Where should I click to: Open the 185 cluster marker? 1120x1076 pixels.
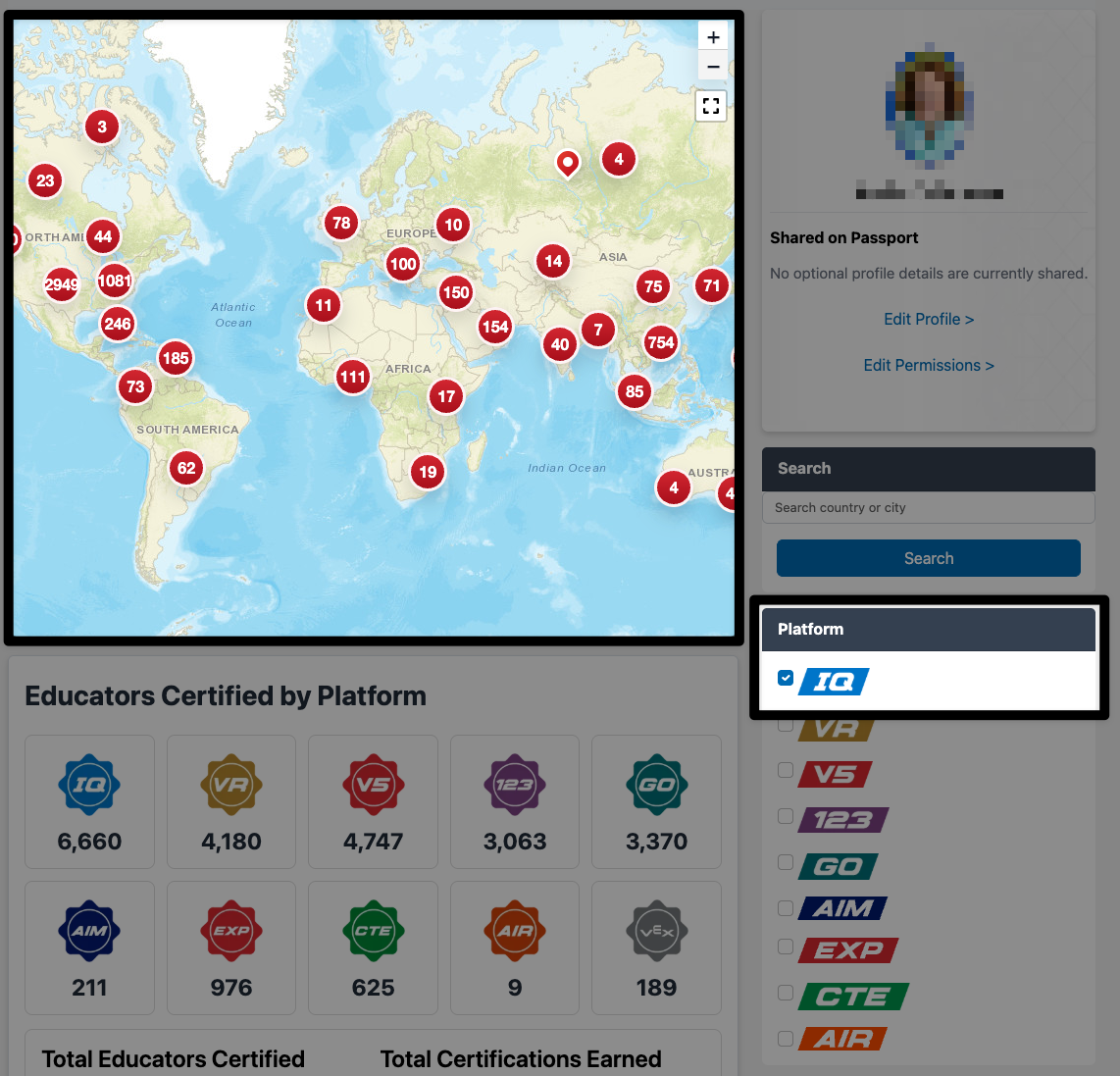click(x=176, y=357)
